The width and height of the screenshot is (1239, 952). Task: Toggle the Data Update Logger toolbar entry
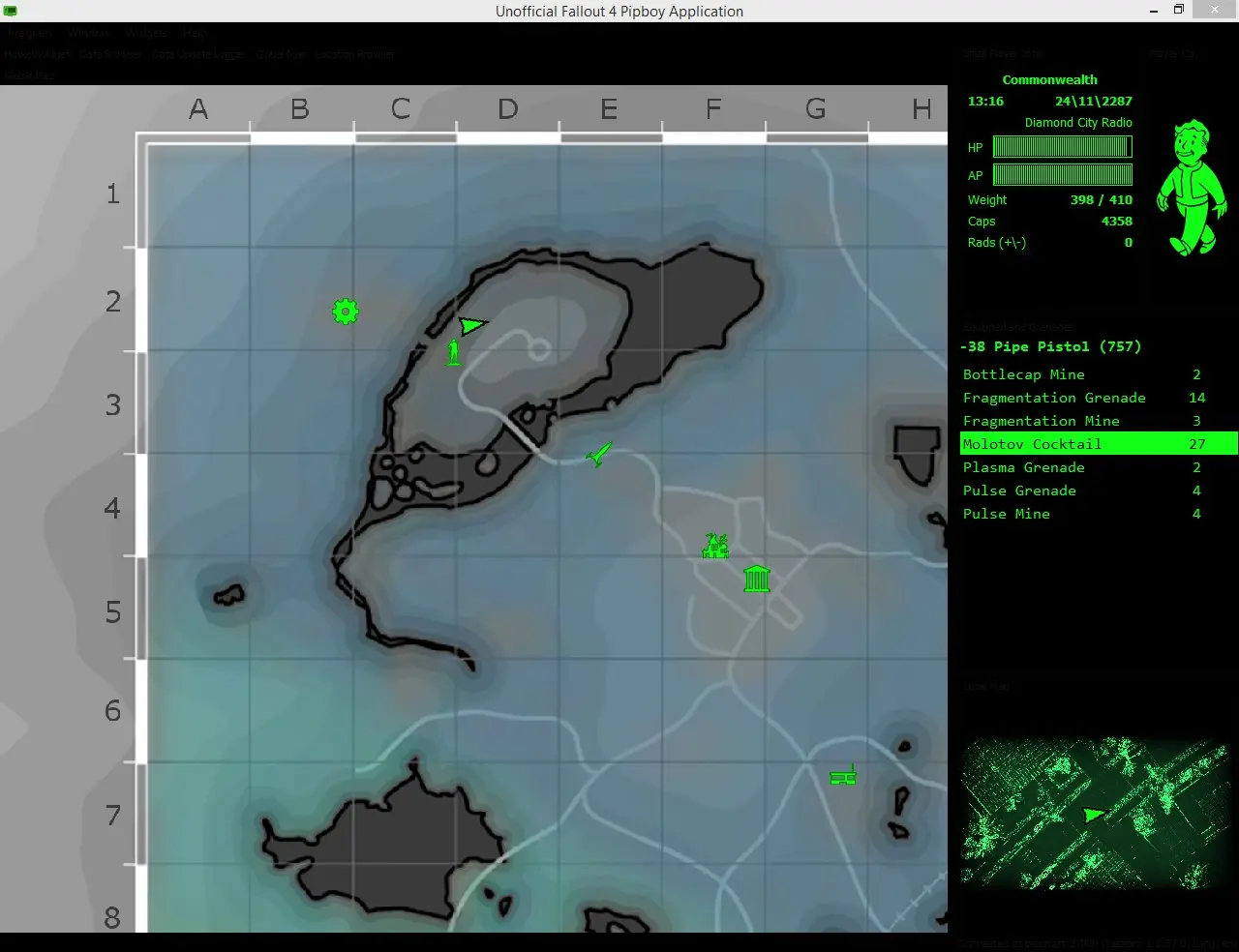[x=198, y=54]
